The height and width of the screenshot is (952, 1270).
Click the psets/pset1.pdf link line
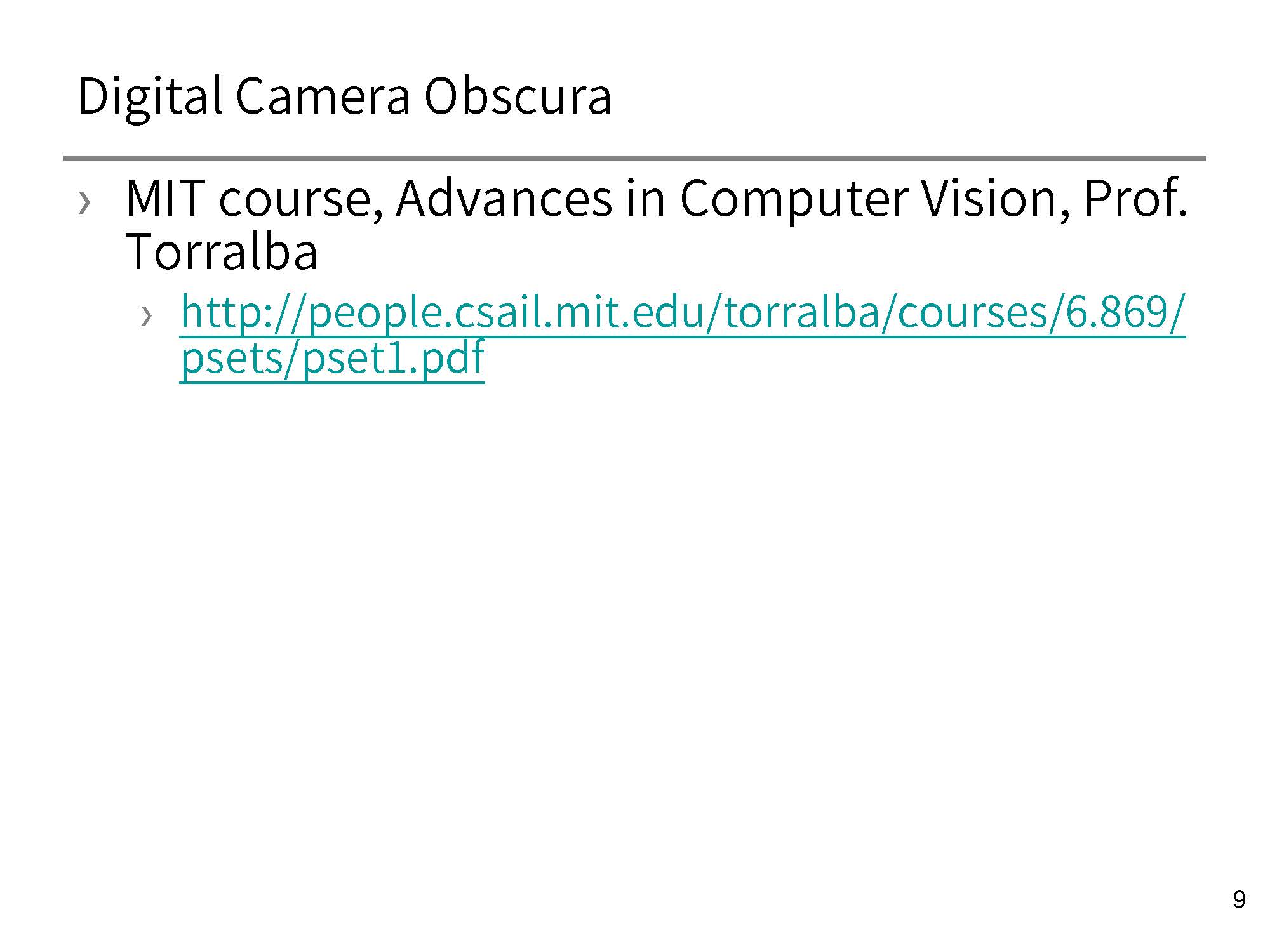(x=332, y=359)
